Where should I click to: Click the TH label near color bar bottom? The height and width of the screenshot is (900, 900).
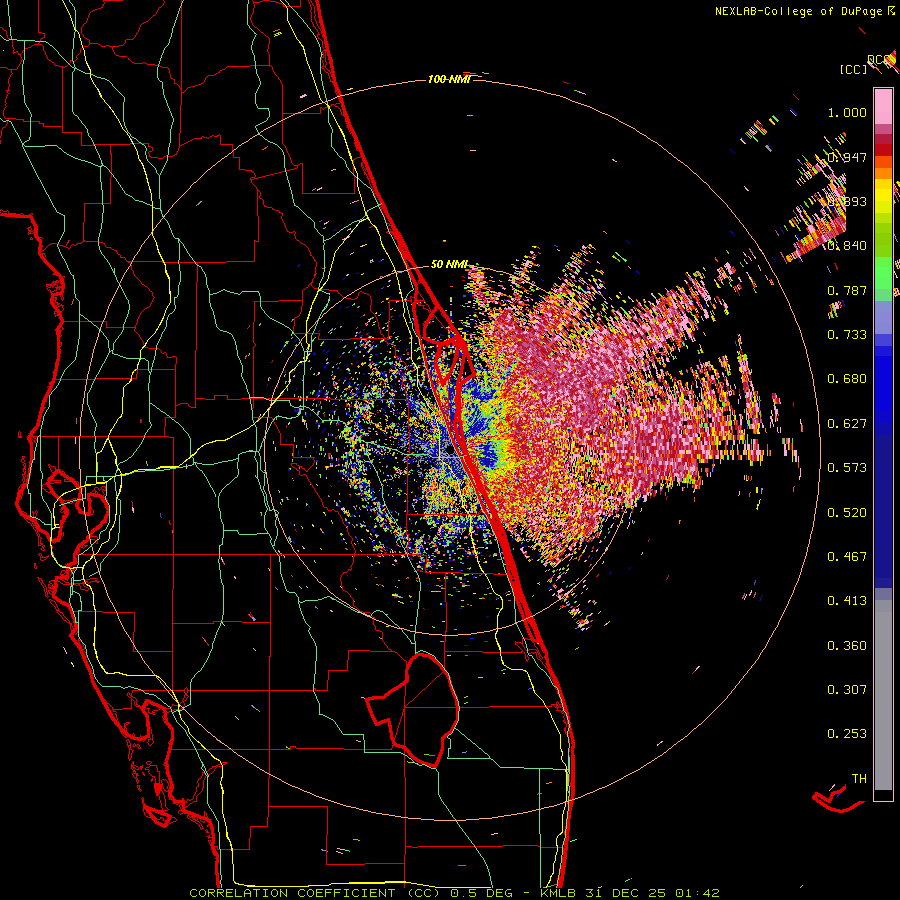click(859, 779)
